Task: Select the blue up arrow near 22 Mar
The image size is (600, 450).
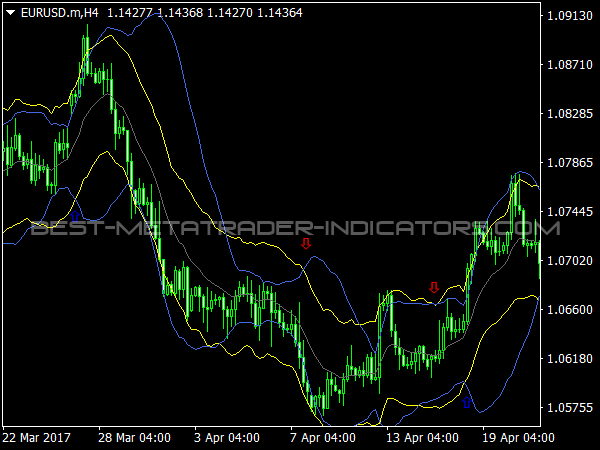Action: pos(75,216)
